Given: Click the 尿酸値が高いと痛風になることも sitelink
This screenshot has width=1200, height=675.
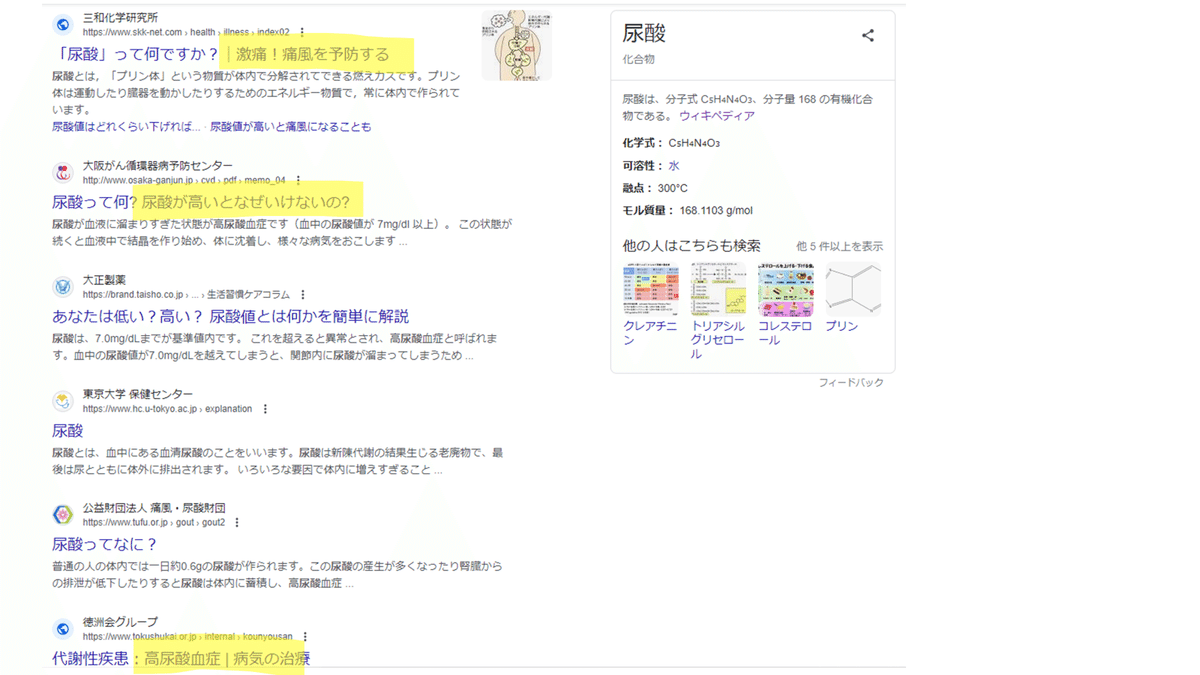Looking at the screenshot, I should pyautogui.click(x=291, y=126).
